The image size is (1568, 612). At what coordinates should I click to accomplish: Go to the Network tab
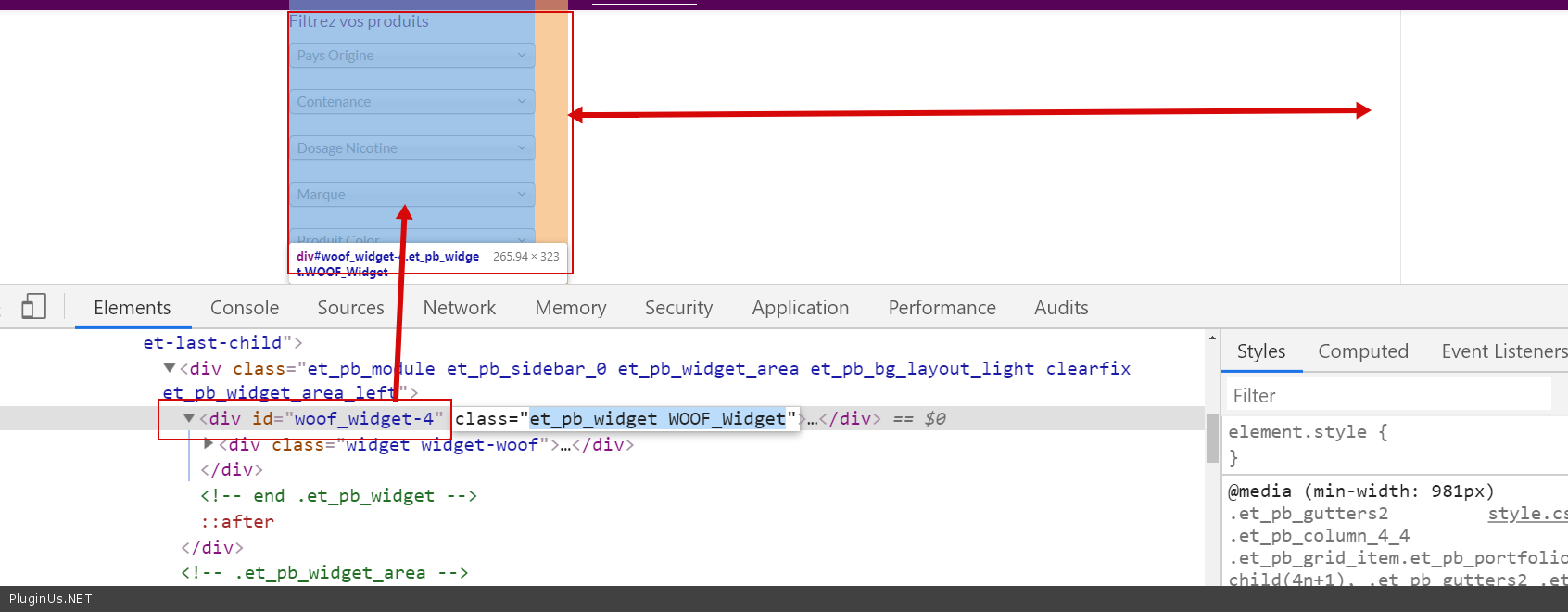pyautogui.click(x=459, y=308)
